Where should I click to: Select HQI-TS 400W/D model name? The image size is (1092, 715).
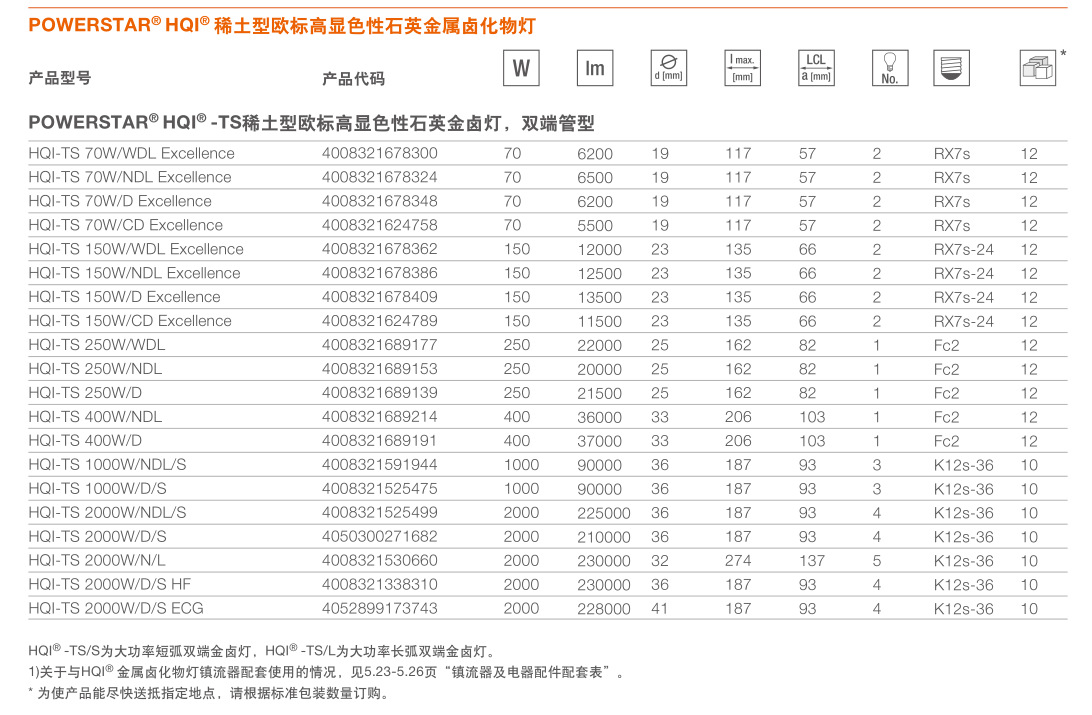point(85,441)
